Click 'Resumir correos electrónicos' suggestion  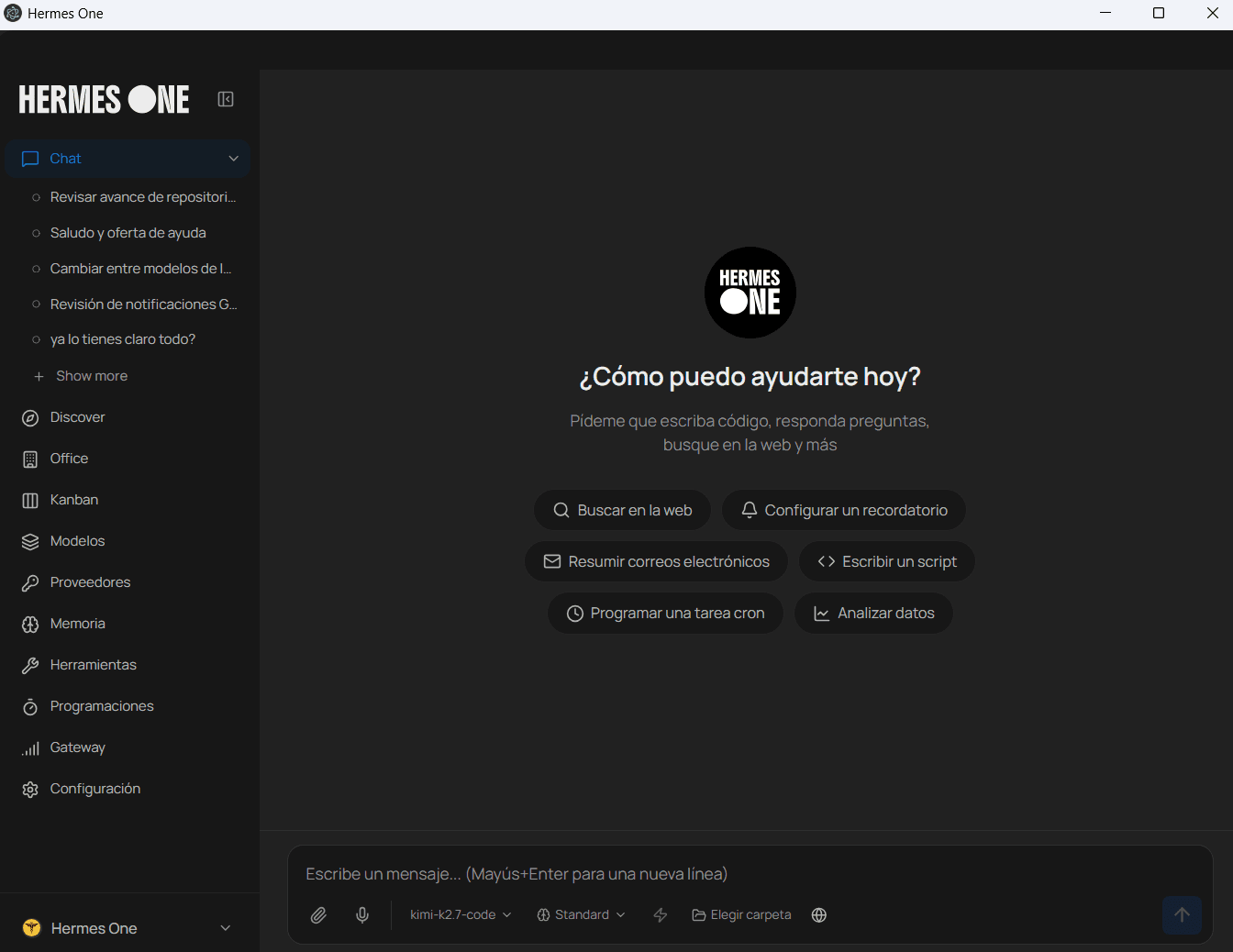(657, 561)
